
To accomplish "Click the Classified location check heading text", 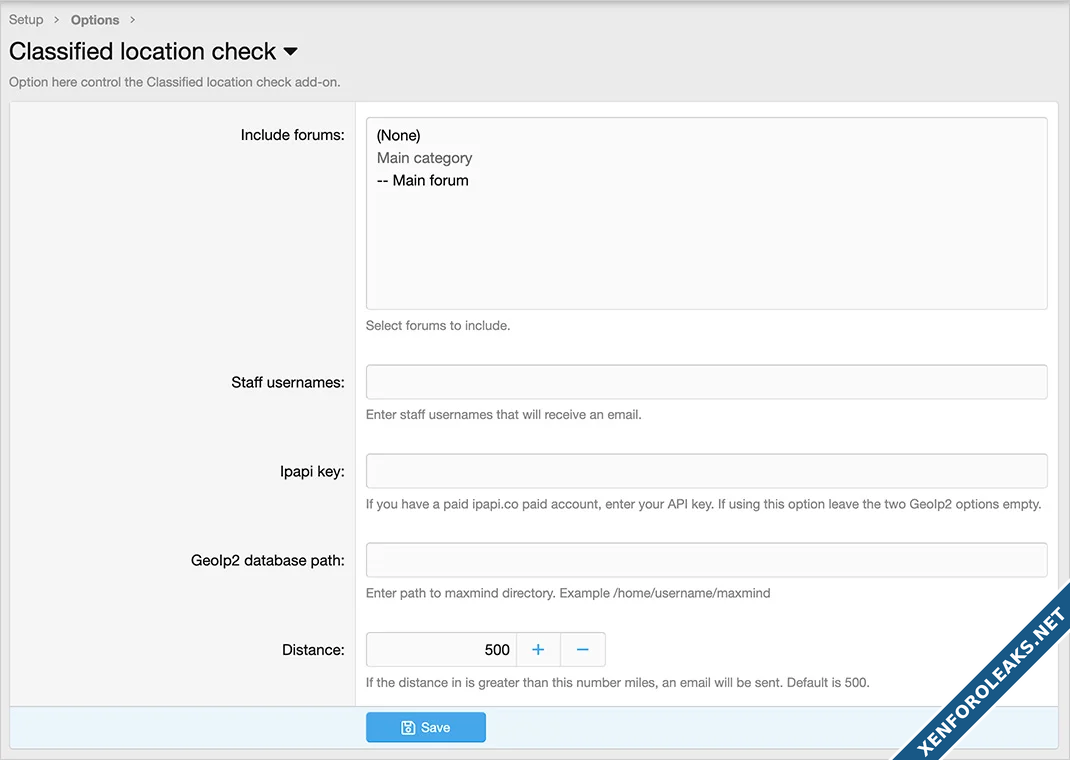I will pos(142,52).
